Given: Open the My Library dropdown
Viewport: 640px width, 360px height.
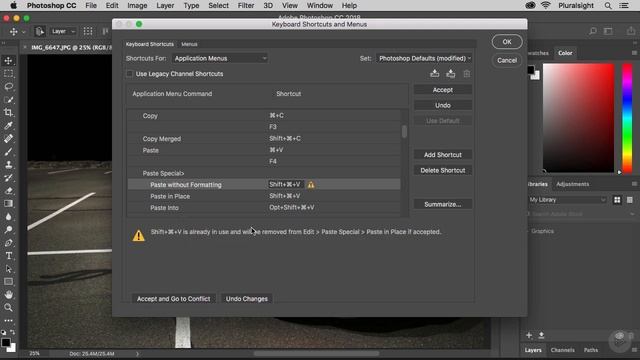Looking at the screenshot, I should (567, 200).
